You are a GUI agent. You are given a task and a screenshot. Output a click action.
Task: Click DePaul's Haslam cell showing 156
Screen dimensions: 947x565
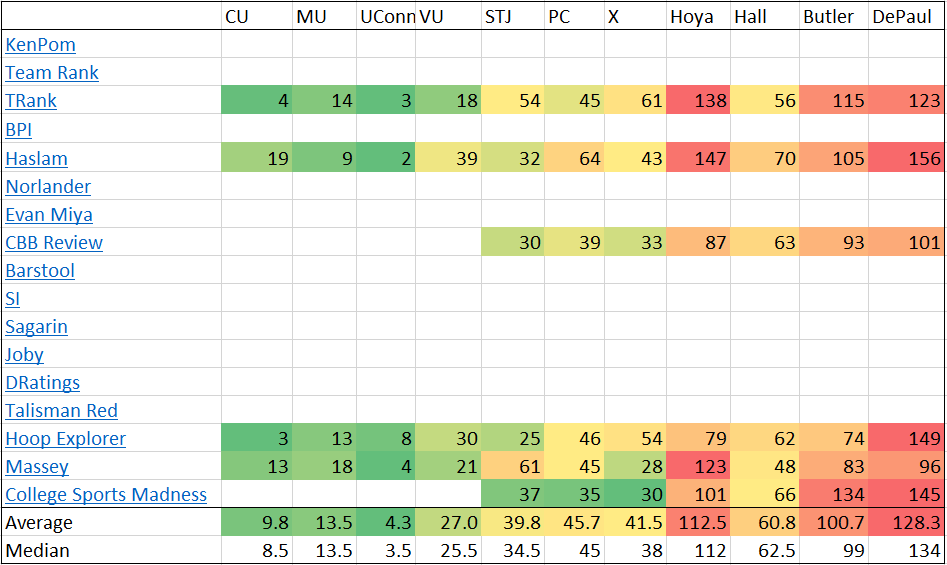coord(906,158)
